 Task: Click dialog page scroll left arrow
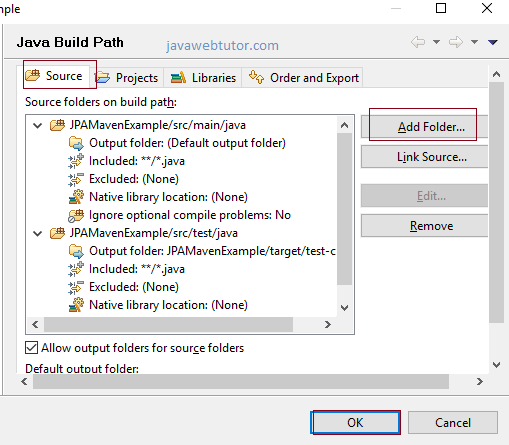pyautogui.click(x=24, y=381)
